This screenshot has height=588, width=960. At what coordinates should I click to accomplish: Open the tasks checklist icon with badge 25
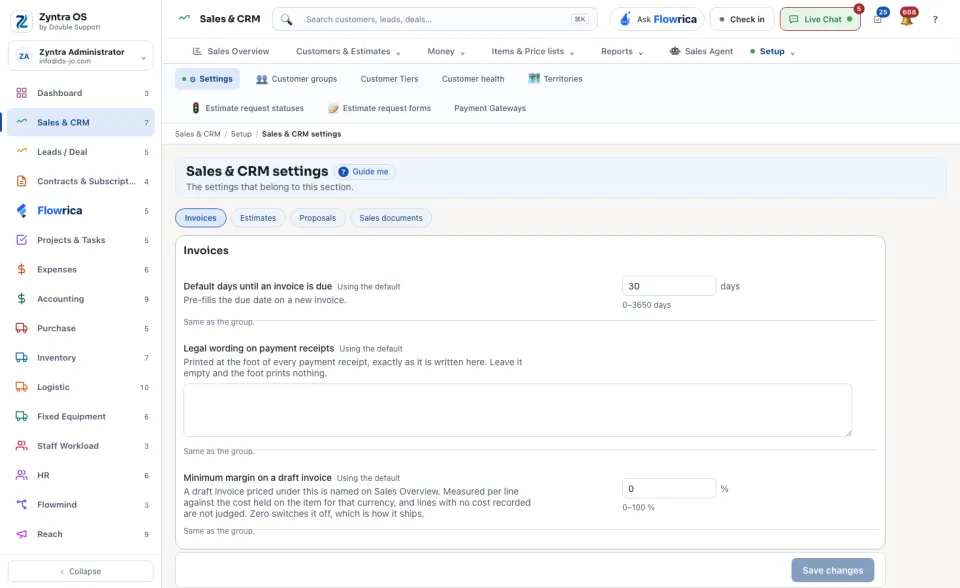[x=878, y=19]
